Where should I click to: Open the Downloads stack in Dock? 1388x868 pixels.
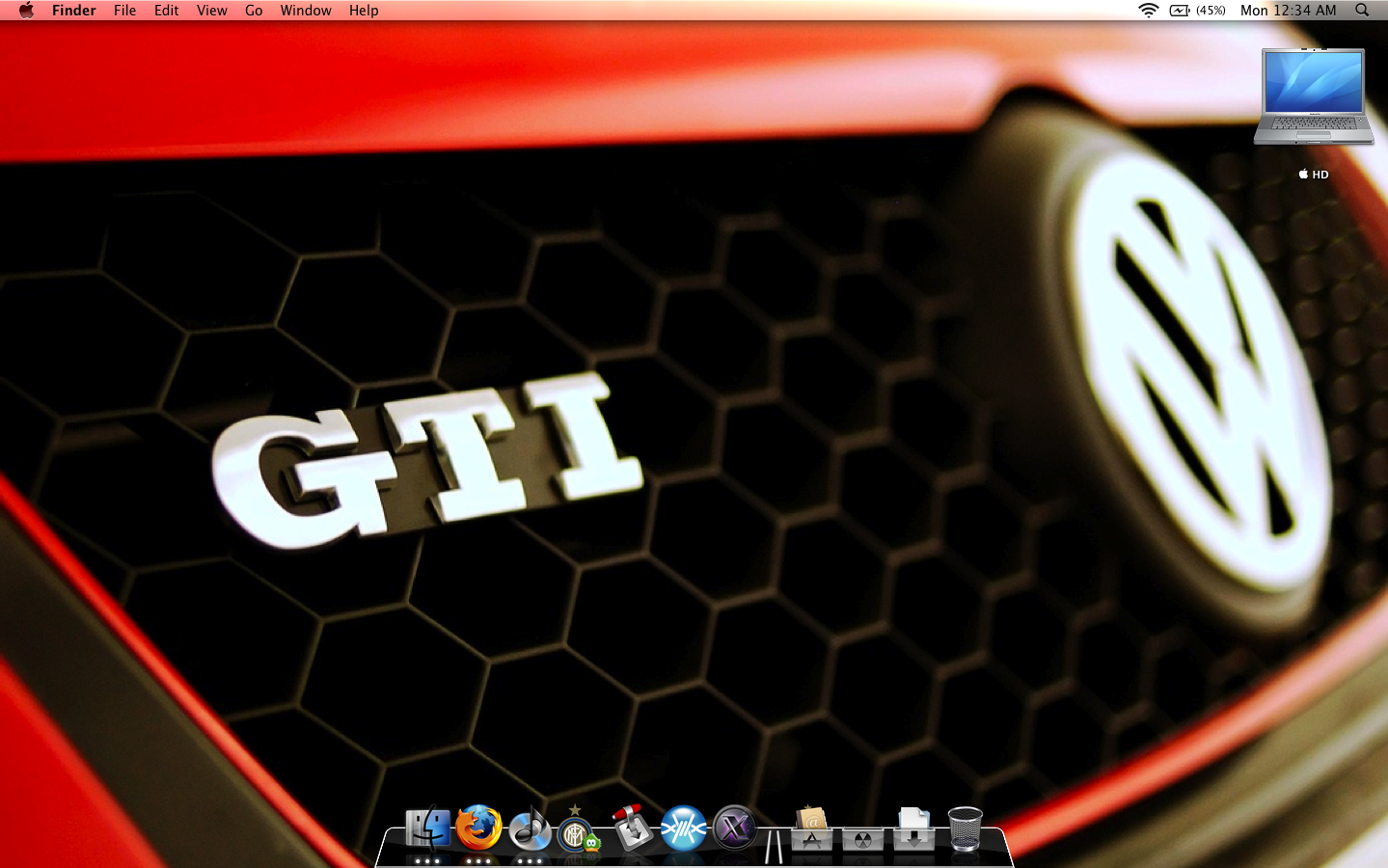tap(913, 828)
